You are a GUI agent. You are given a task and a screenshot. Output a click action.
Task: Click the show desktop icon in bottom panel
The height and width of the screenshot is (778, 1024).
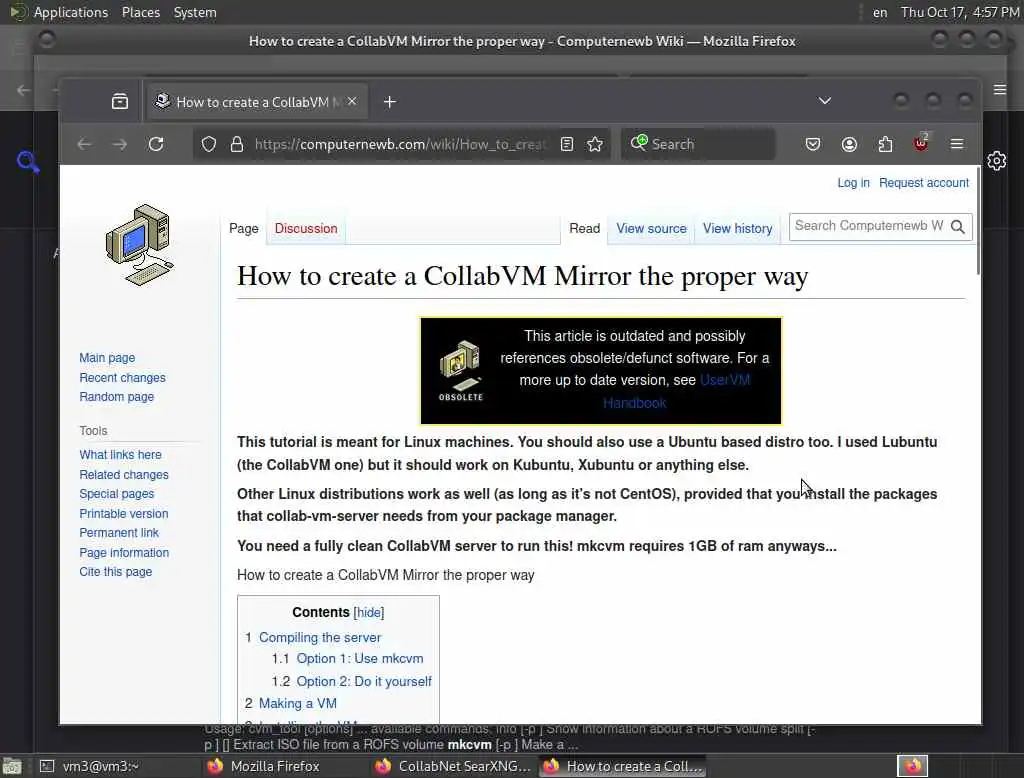tap(12, 766)
